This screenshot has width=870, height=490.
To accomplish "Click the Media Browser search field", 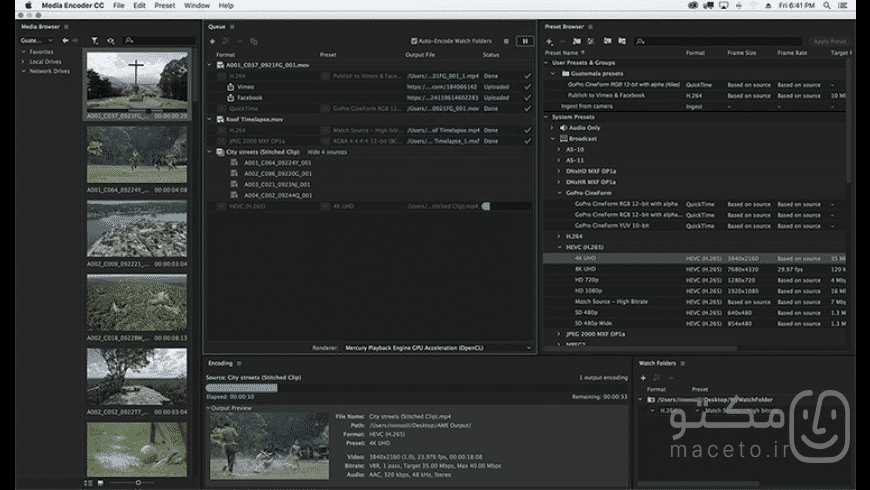I will [160, 41].
